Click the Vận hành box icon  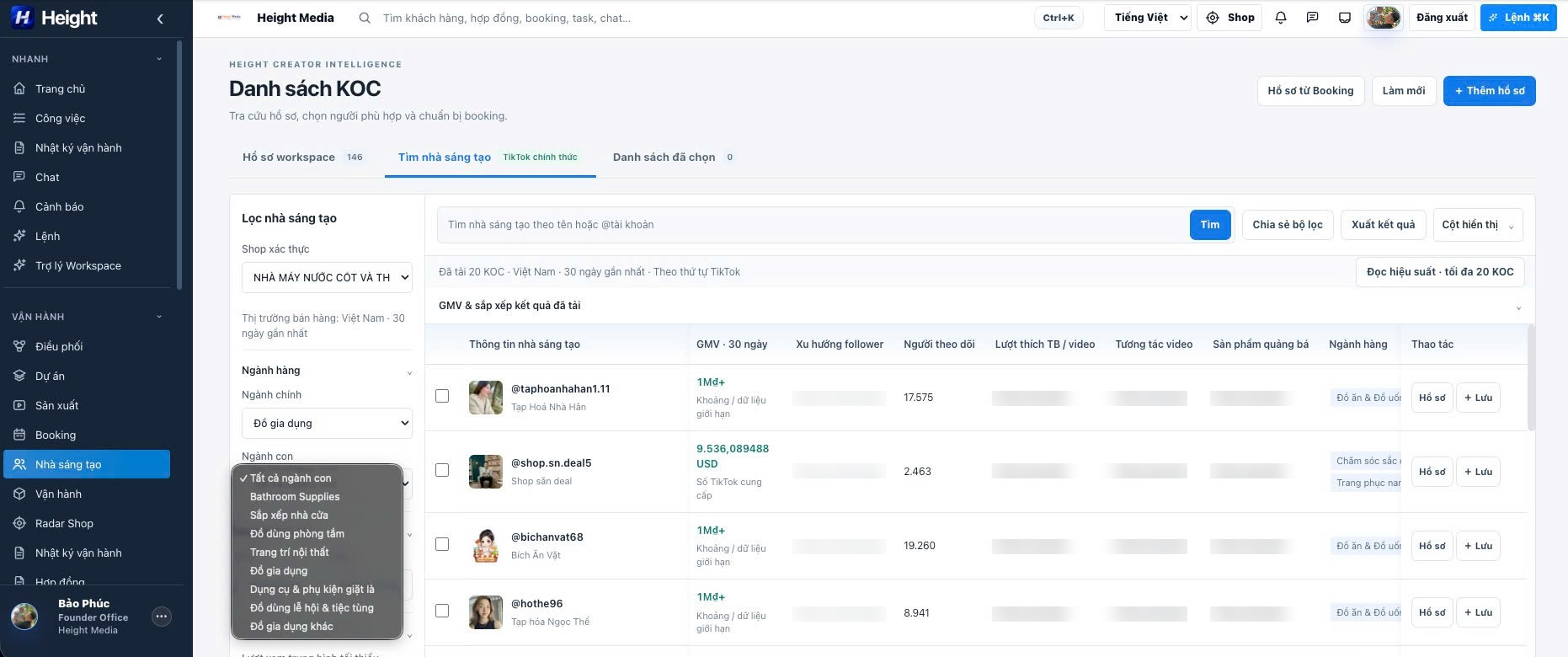[x=19, y=494]
